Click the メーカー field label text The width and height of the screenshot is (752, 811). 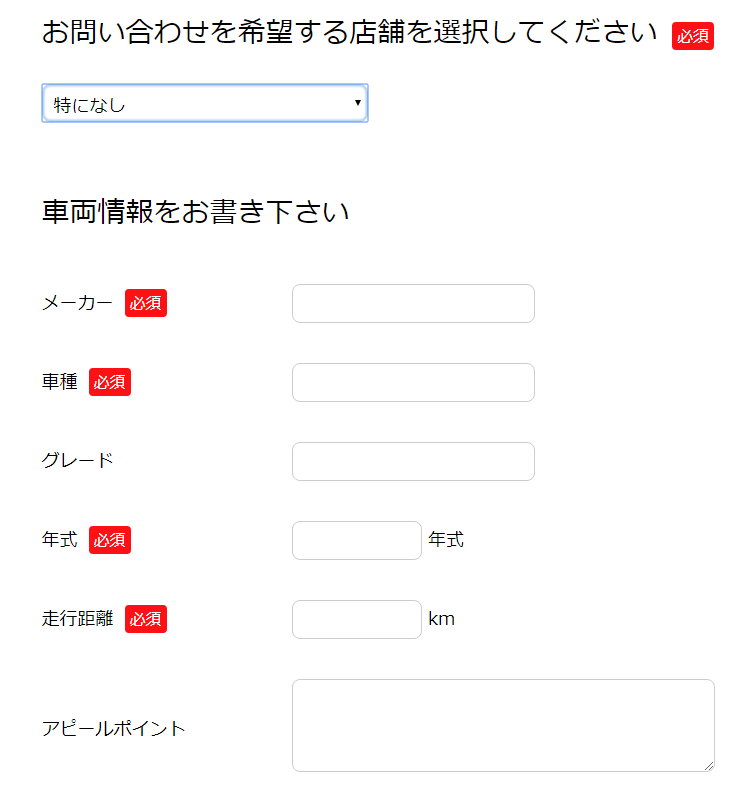(x=75, y=304)
